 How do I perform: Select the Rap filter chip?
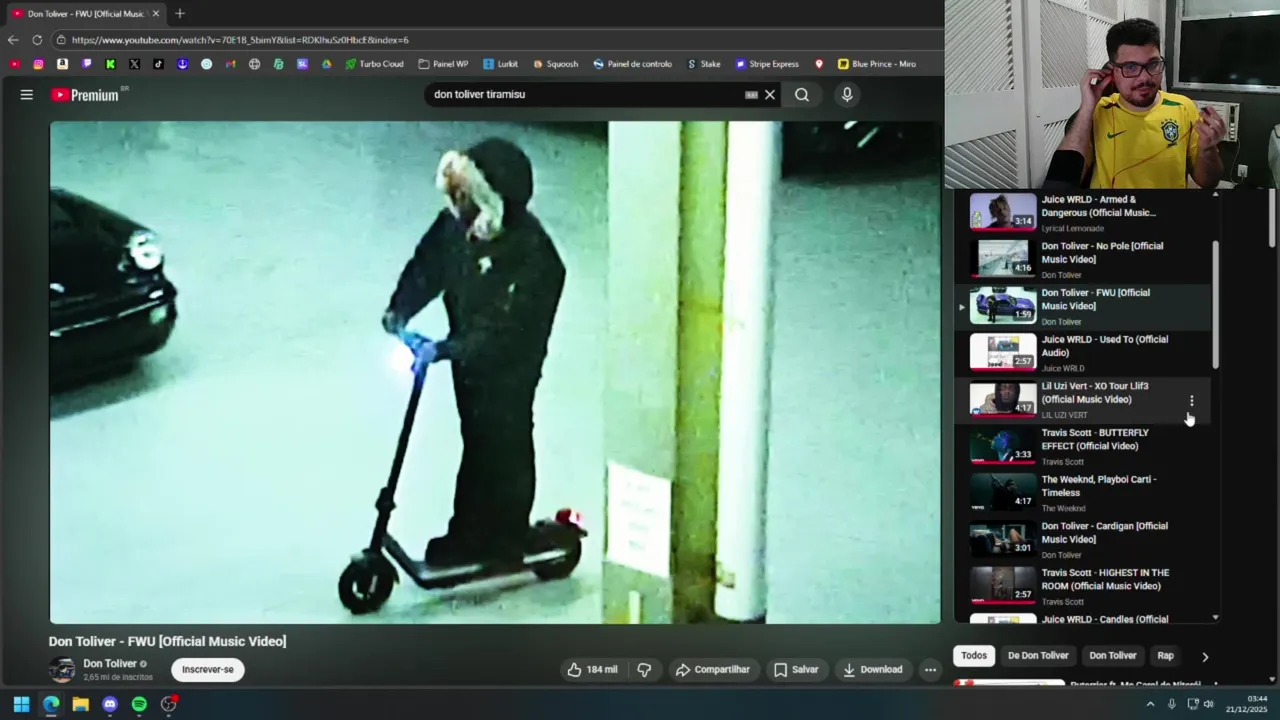[1165, 656]
